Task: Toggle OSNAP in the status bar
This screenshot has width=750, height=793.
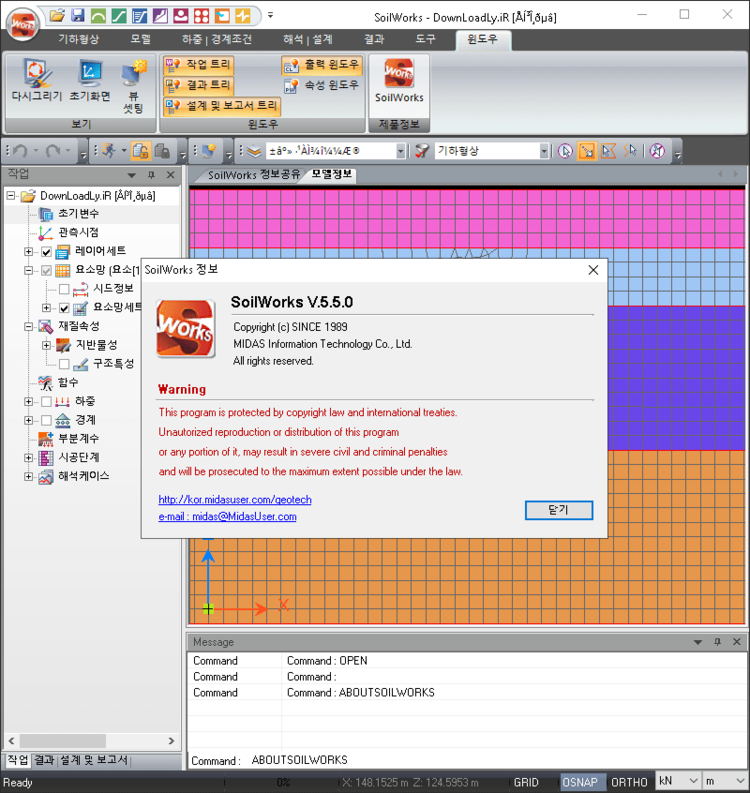Action: (579, 782)
